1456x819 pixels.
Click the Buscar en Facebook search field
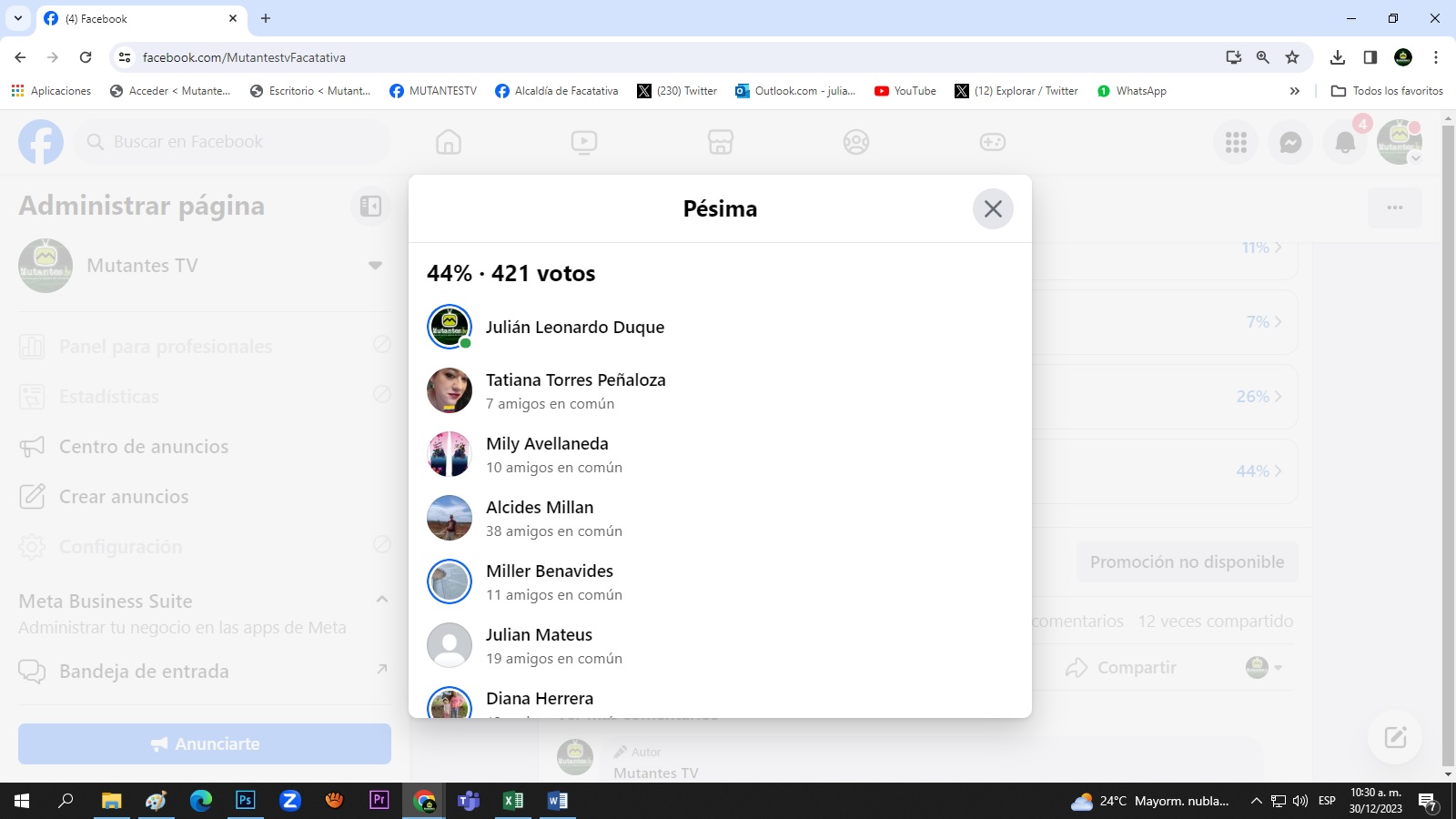pyautogui.click(x=237, y=143)
